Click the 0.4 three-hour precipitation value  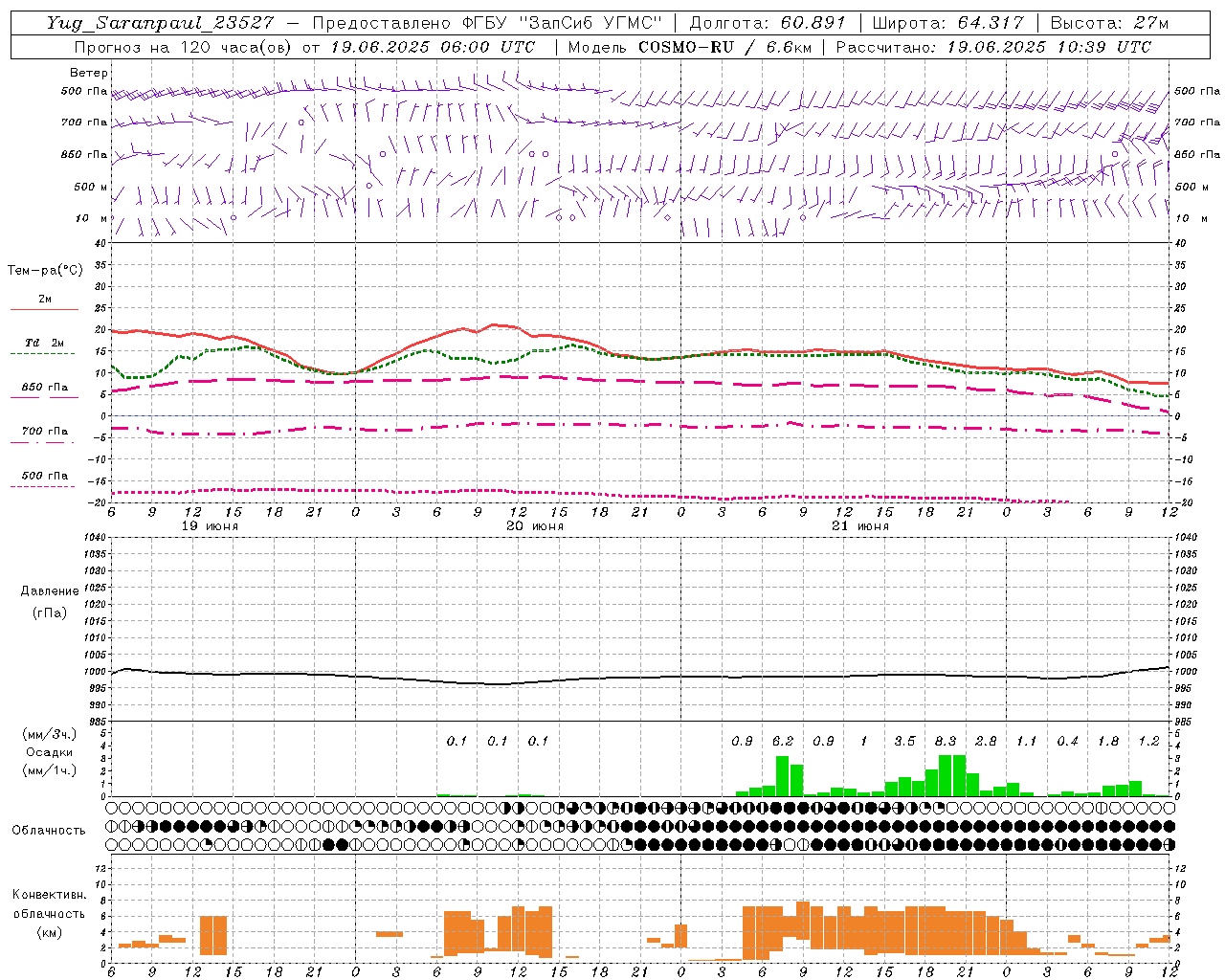pos(1067,741)
